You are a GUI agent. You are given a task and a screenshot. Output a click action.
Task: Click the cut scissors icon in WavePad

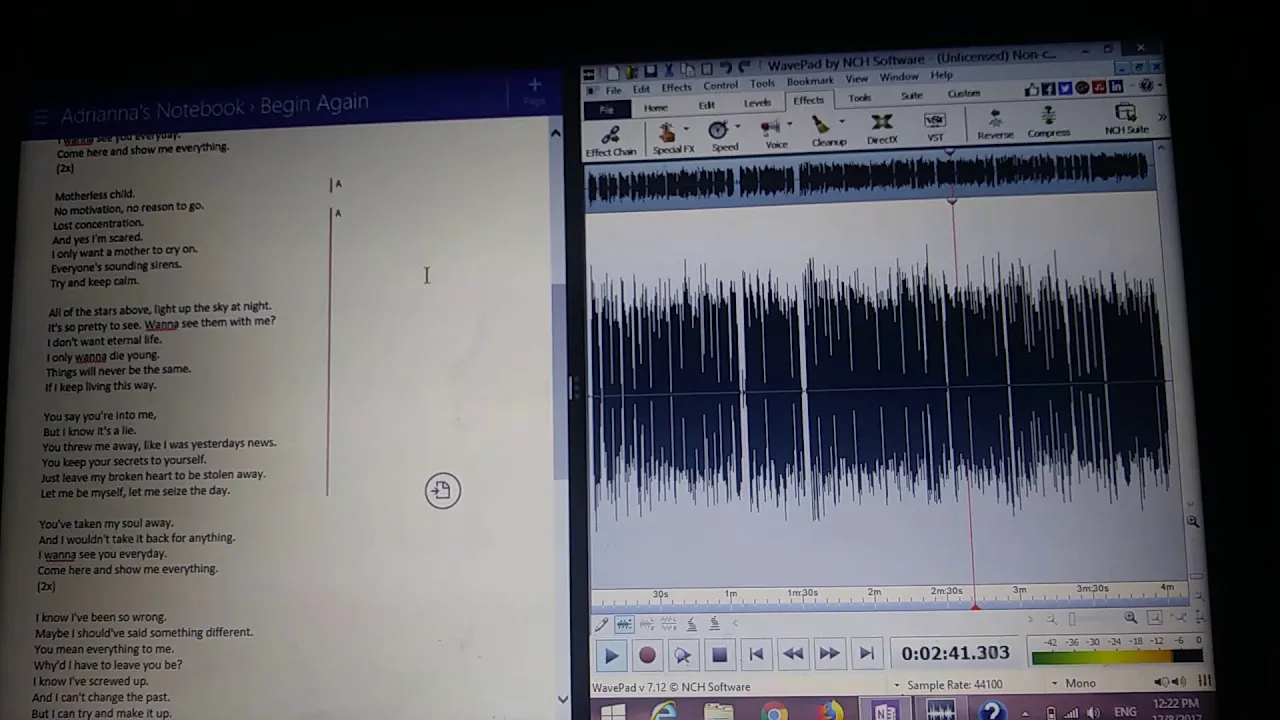669,70
